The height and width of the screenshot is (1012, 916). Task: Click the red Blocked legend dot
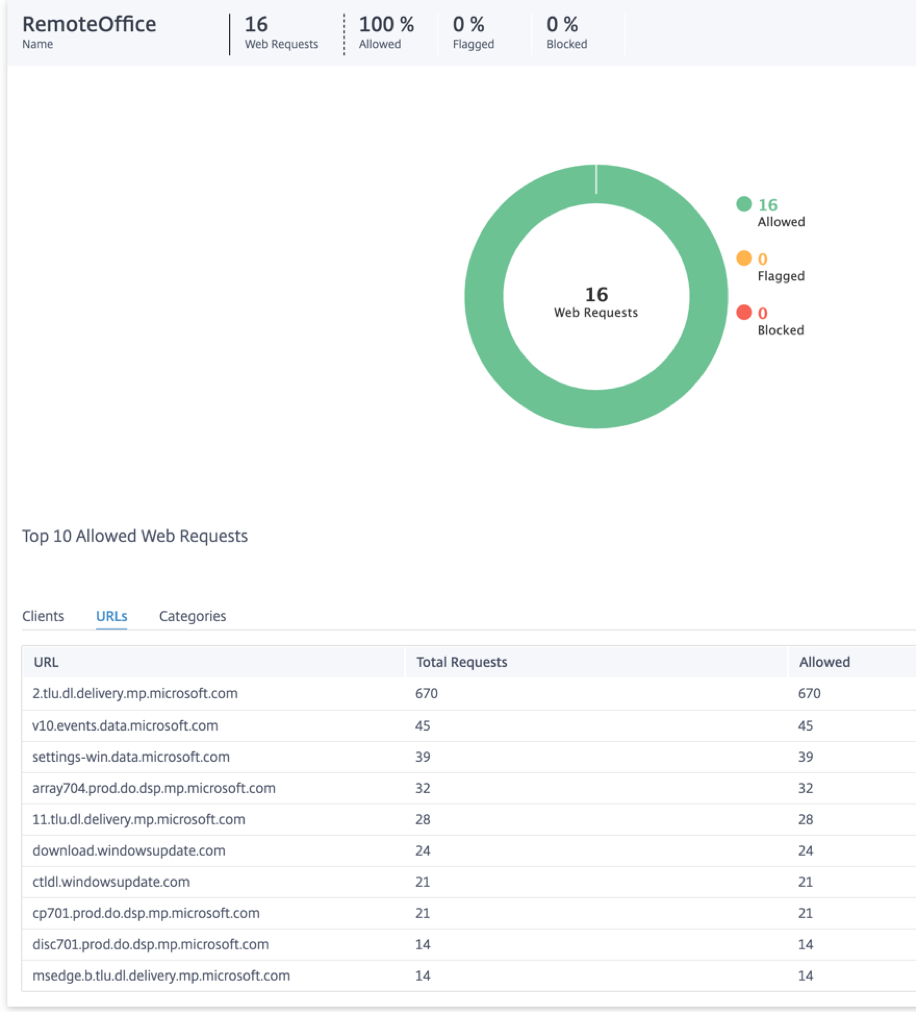[744, 312]
